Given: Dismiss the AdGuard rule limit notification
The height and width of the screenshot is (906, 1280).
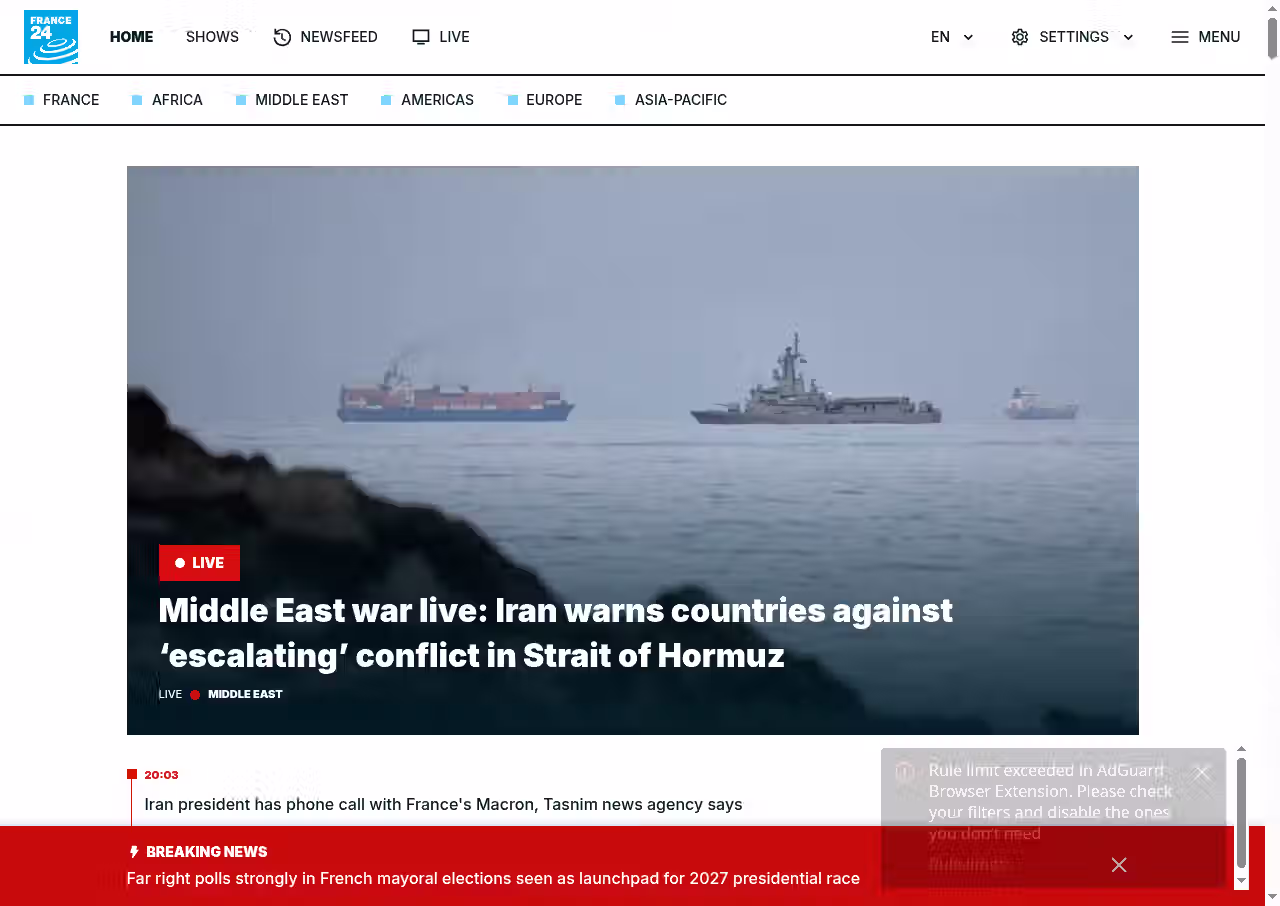Looking at the screenshot, I should 1202,773.
